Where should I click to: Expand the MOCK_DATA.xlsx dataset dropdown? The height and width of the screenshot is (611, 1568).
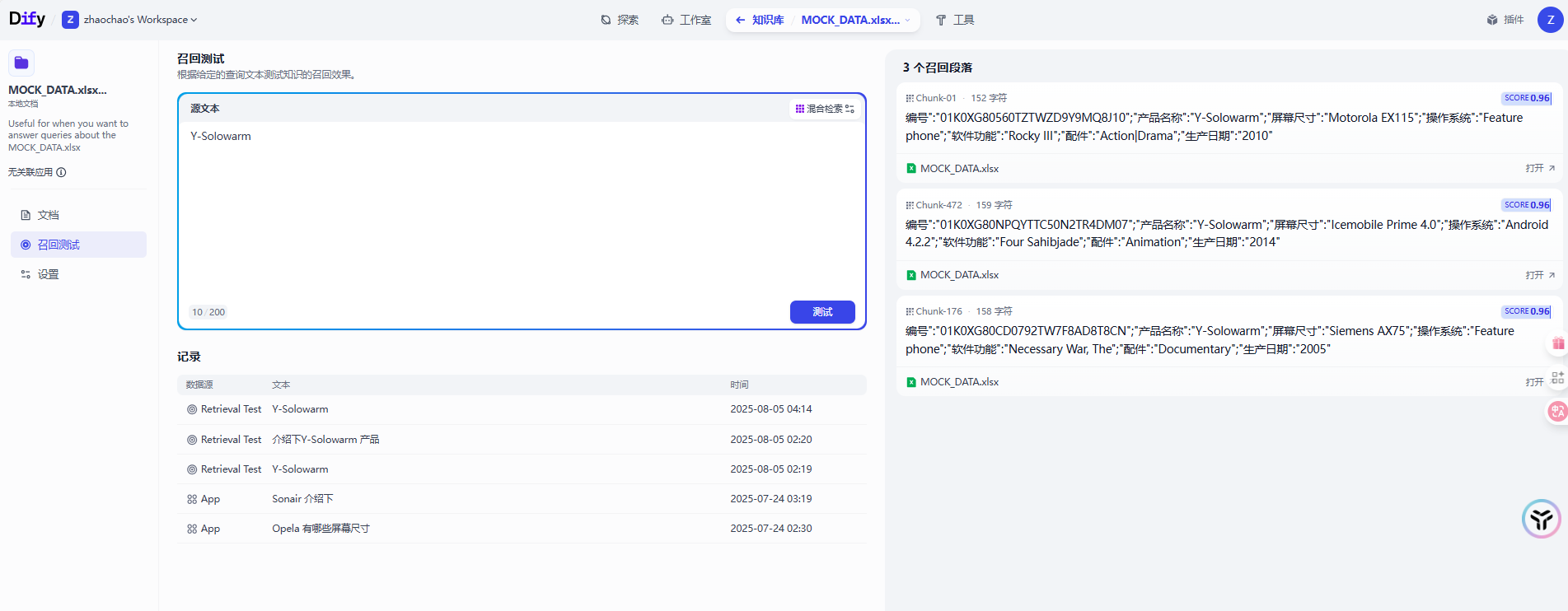pyautogui.click(x=907, y=20)
